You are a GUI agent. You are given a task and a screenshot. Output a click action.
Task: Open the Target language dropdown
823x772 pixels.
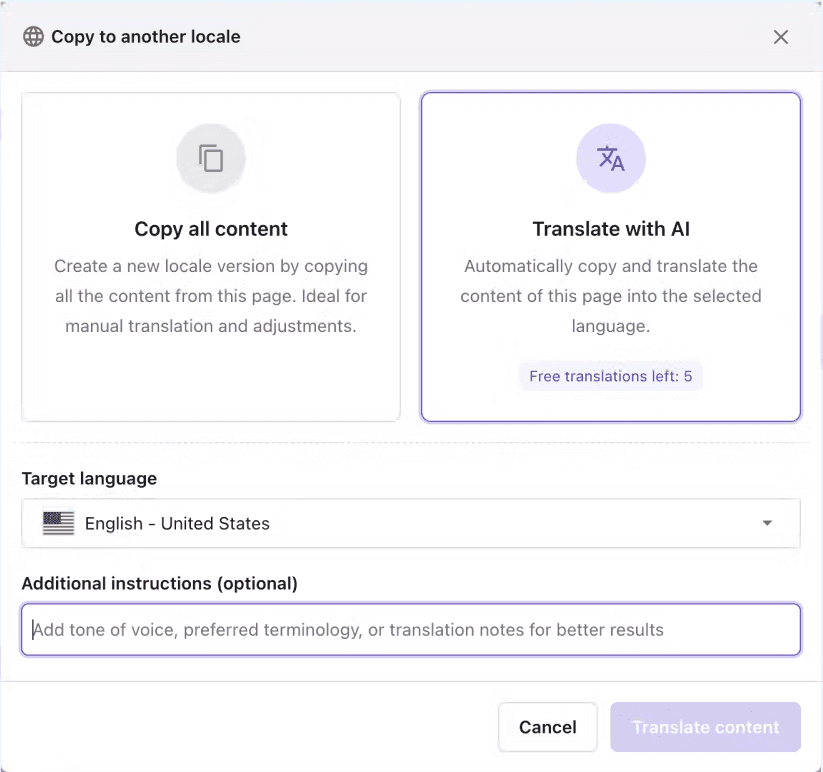pos(411,523)
